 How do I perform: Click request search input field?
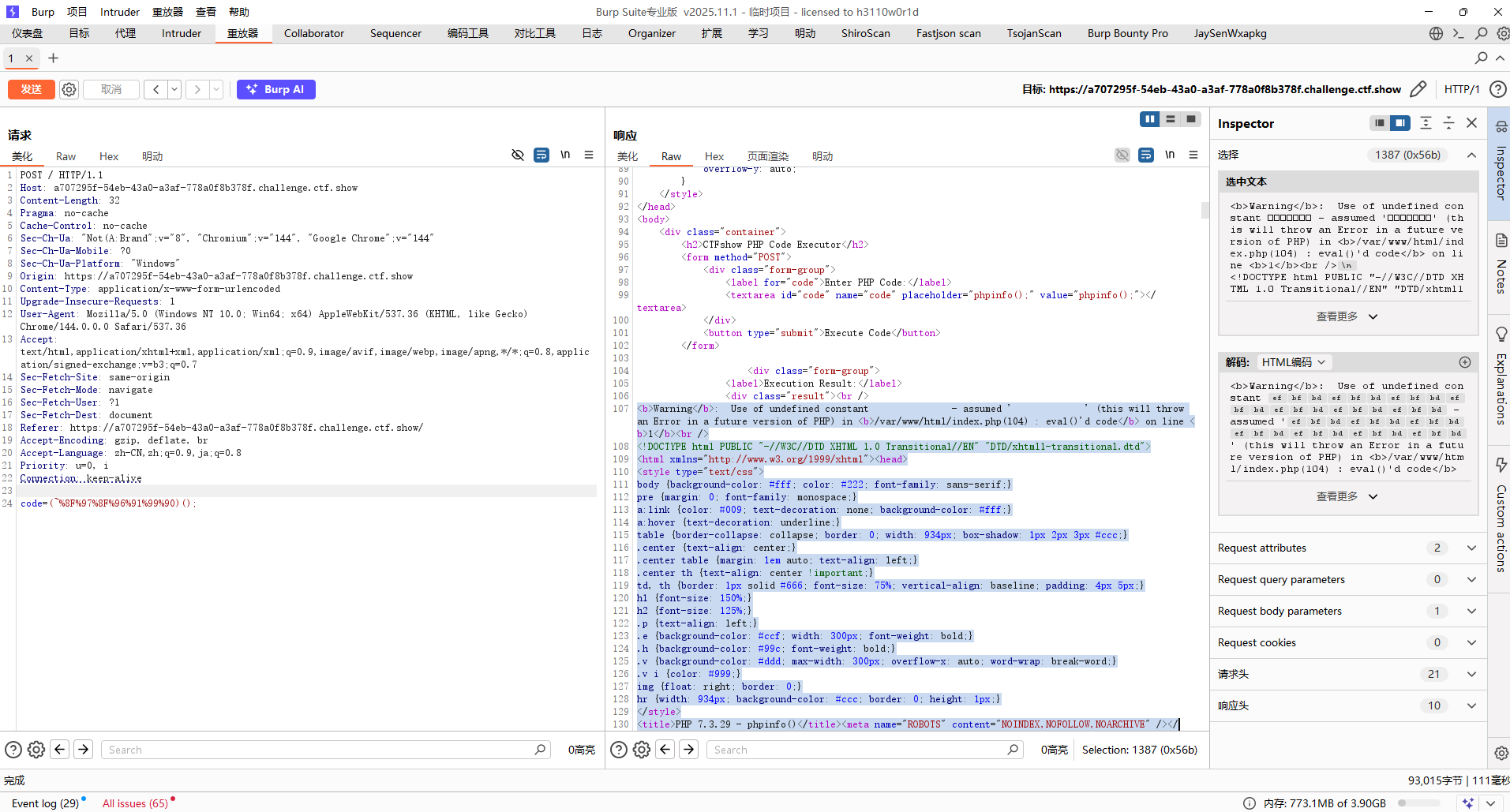pyautogui.click(x=325, y=750)
